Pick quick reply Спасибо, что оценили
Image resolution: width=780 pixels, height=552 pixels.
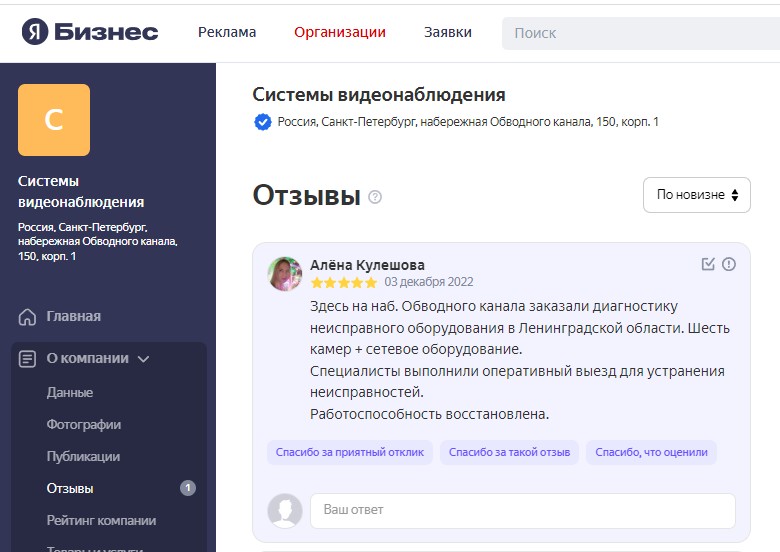pos(651,452)
